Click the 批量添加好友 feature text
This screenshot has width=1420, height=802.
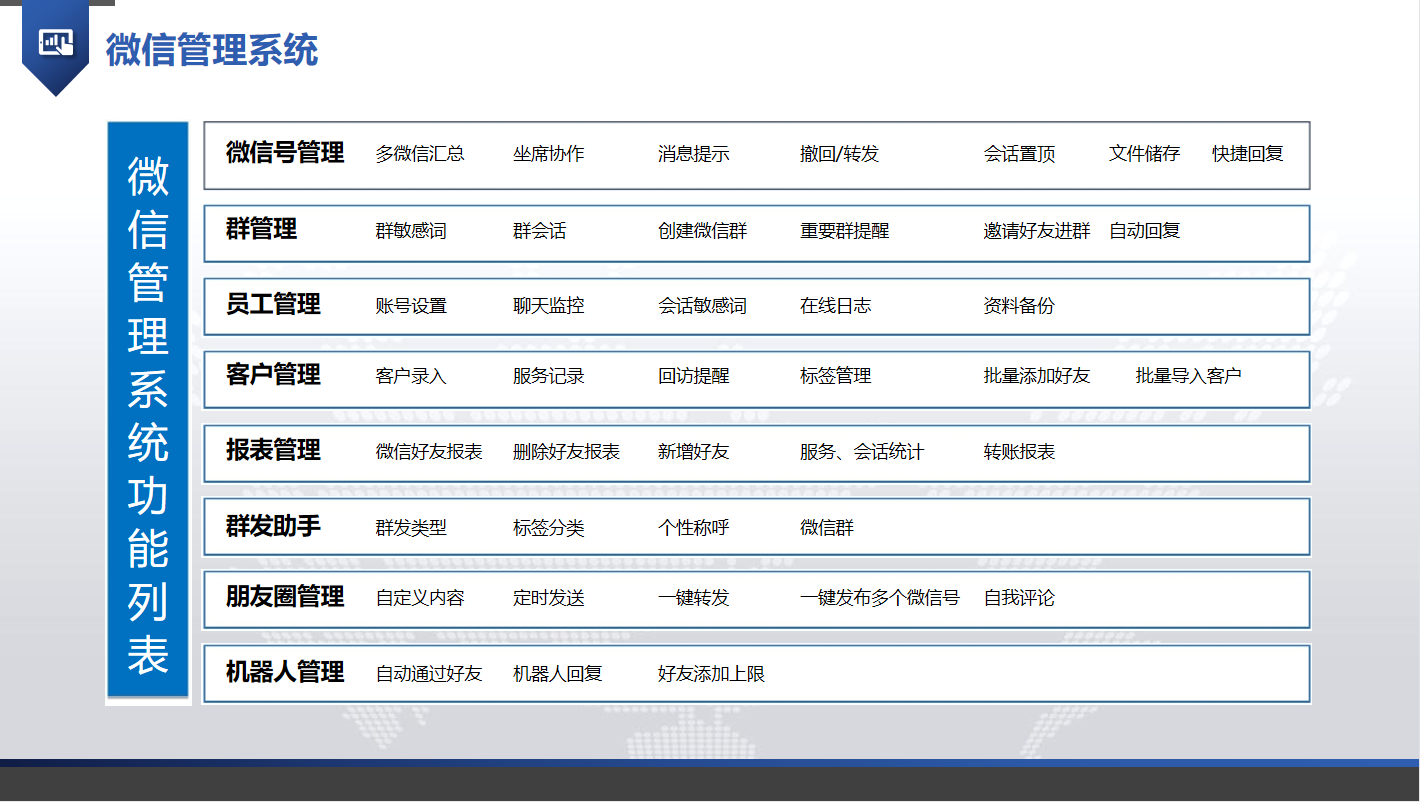[x=1037, y=376]
